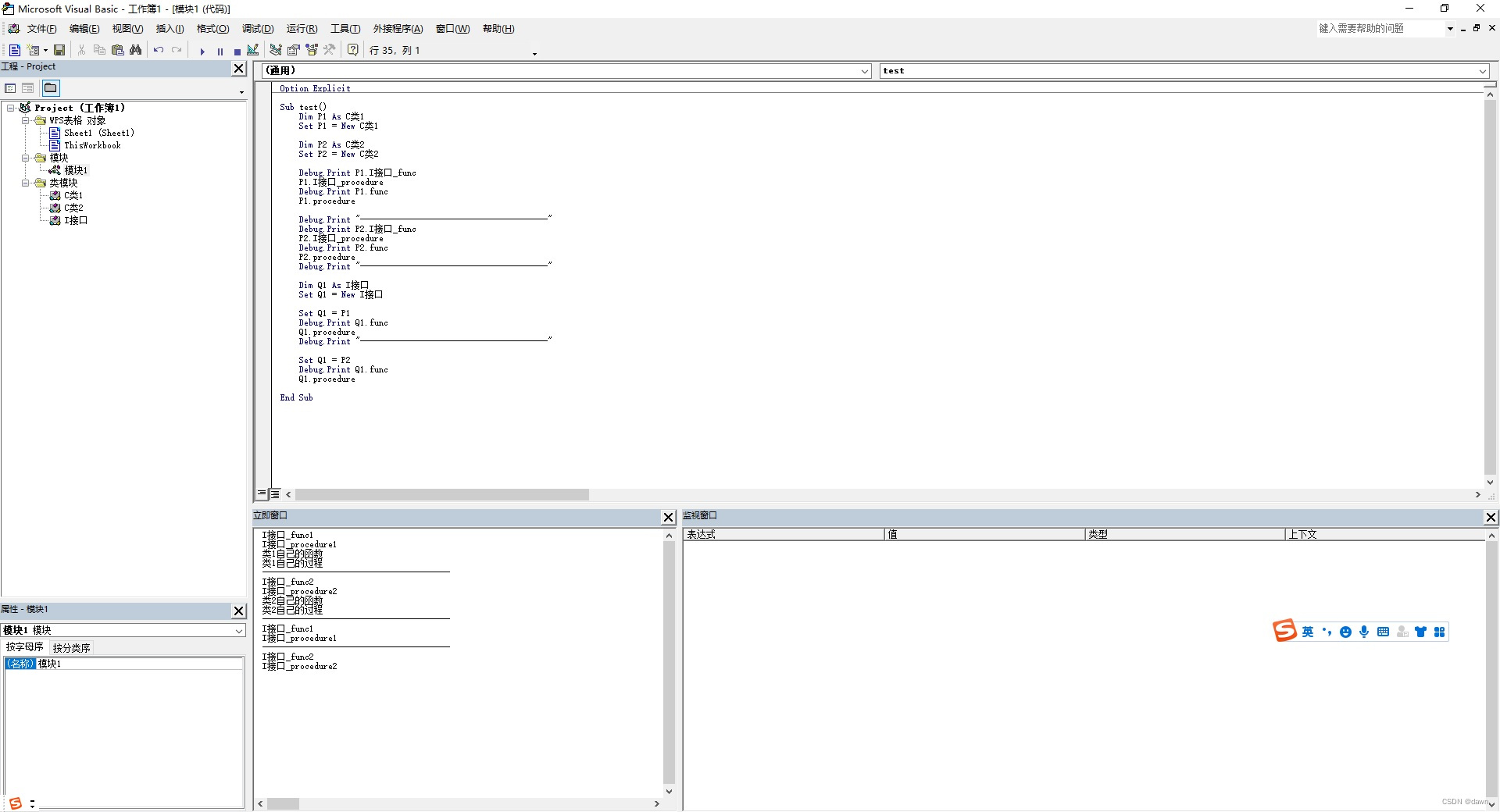
Task: Collapse the 模块 folder node
Action: tap(26, 158)
